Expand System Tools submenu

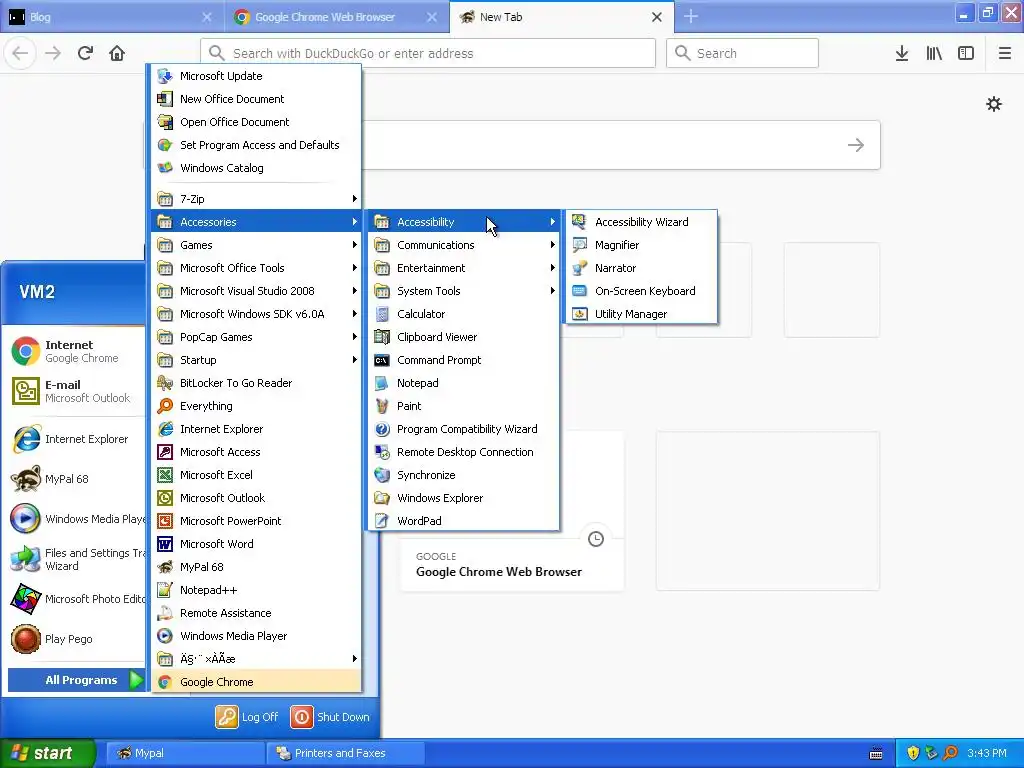(464, 291)
